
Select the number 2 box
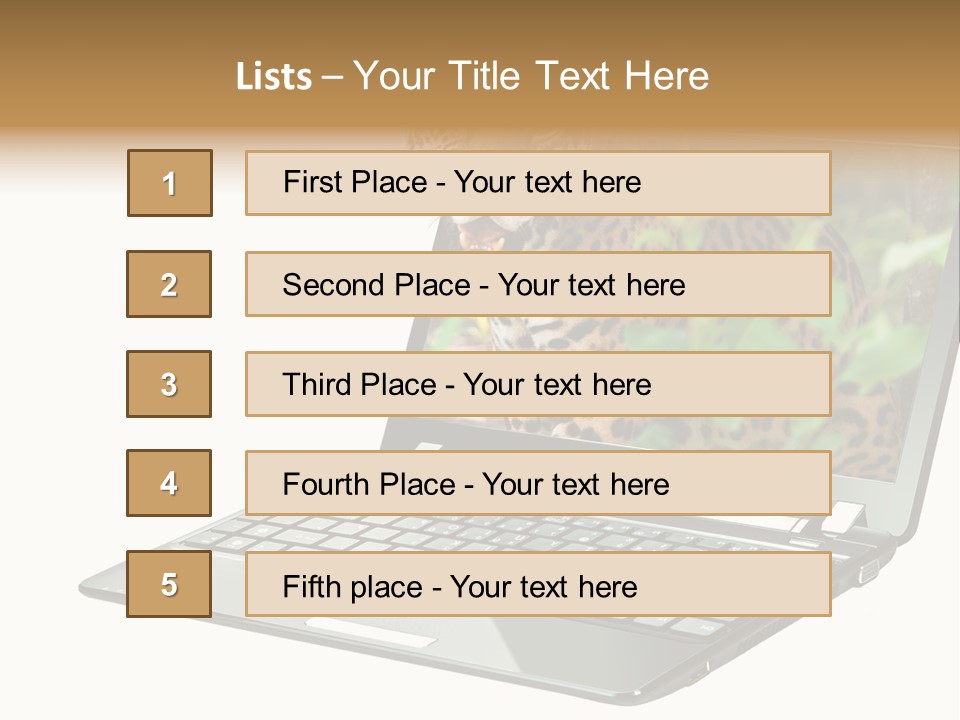point(169,284)
